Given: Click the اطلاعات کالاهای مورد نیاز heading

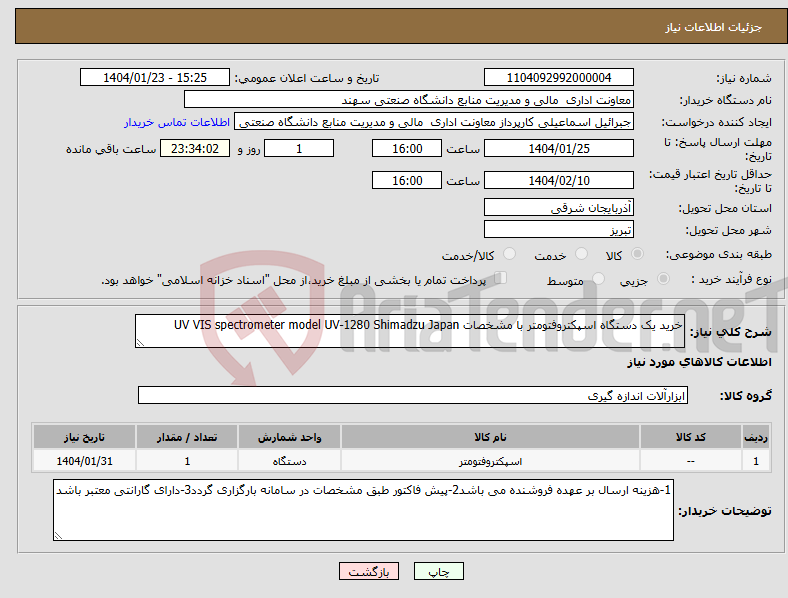Looking at the screenshot, I should click(x=699, y=362).
